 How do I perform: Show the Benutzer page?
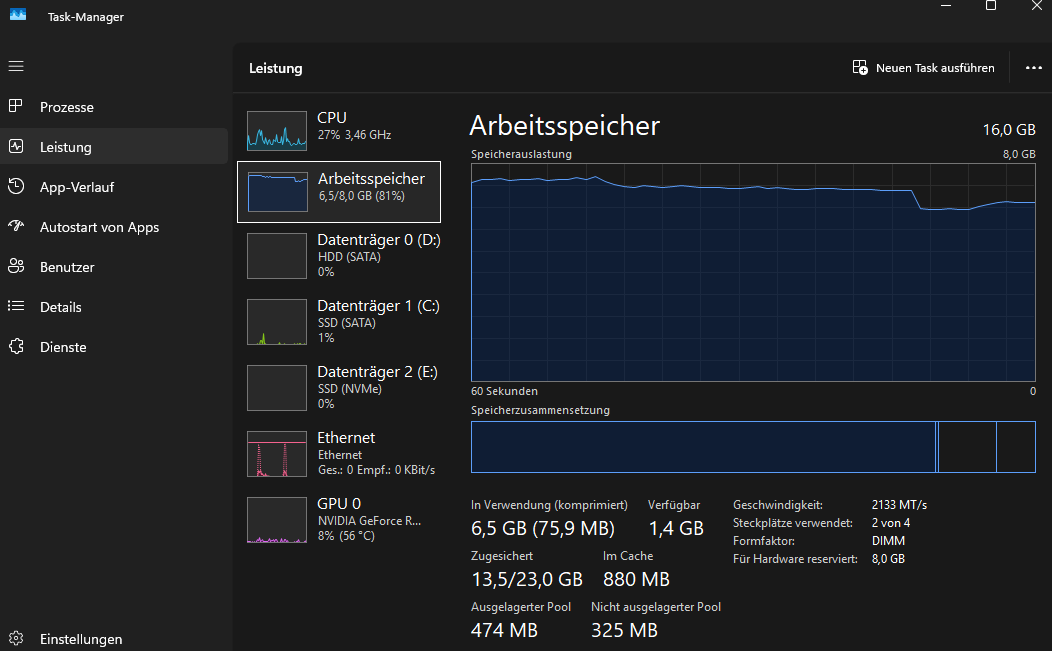(114, 266)
